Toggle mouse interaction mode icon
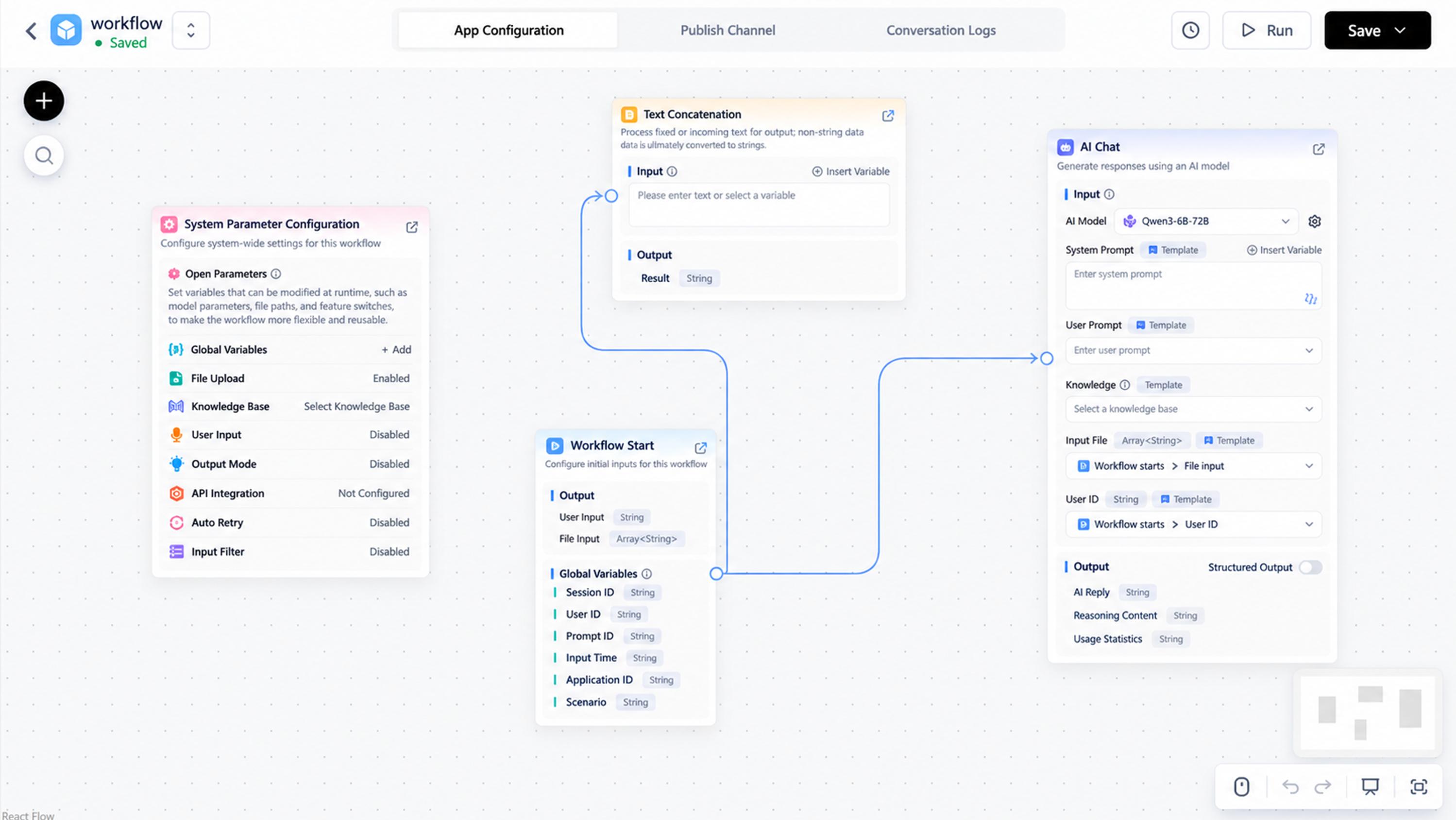 click(1241, 786)
